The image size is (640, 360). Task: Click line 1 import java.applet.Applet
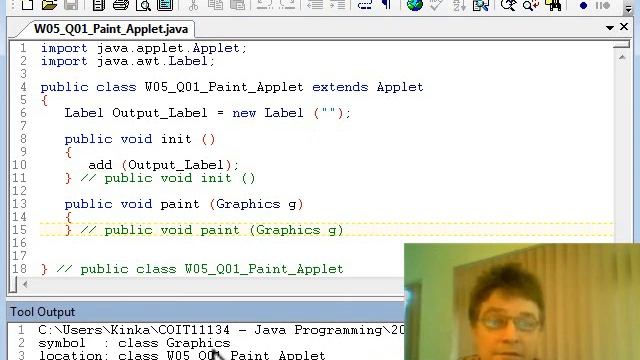[x=144, y=48]
